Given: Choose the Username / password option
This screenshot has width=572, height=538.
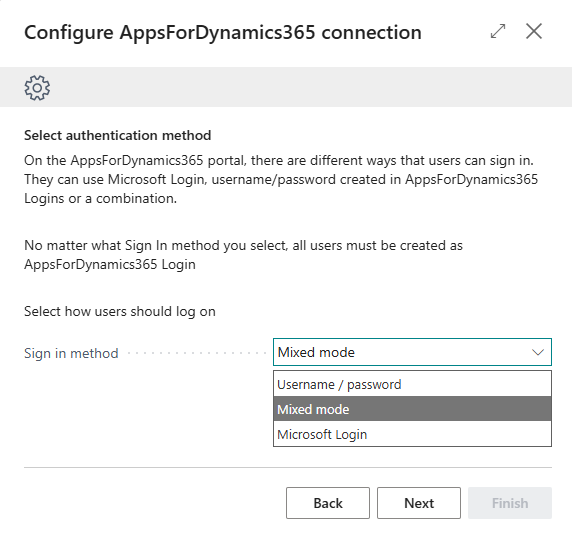Looking at the screenshot, I should [412, 384].
